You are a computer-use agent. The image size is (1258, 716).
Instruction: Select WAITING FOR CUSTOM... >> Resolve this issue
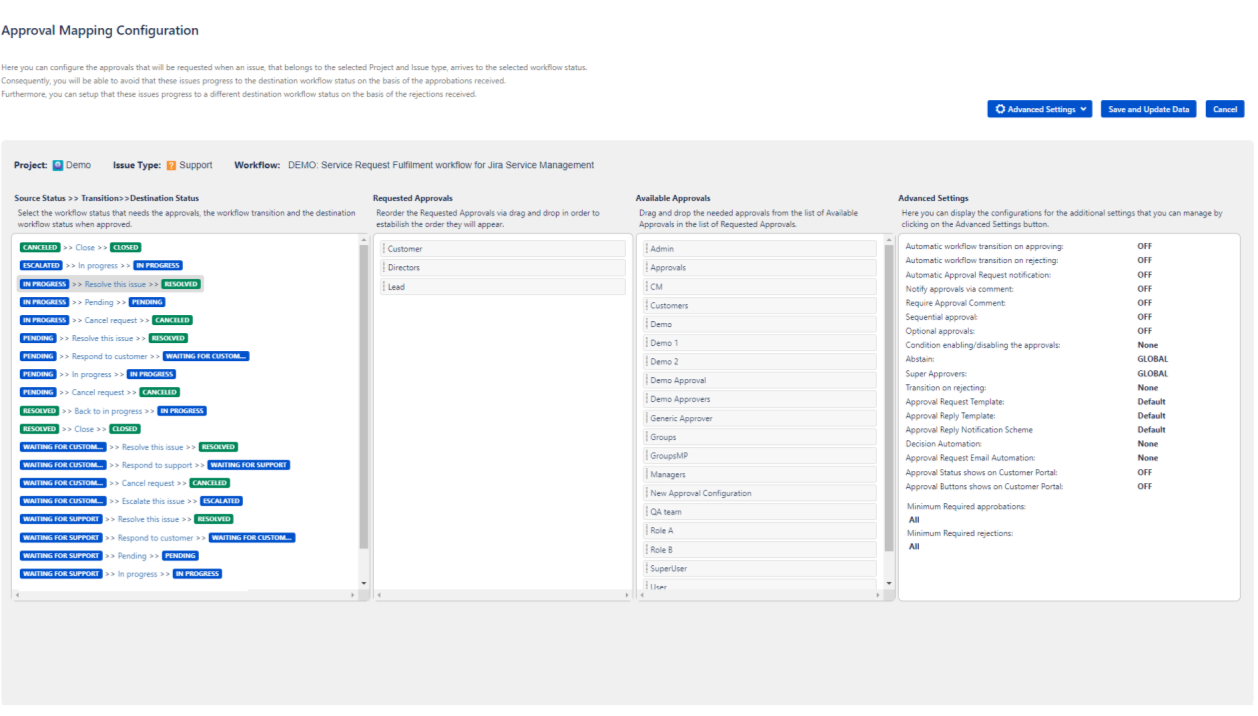coord(129,447)
